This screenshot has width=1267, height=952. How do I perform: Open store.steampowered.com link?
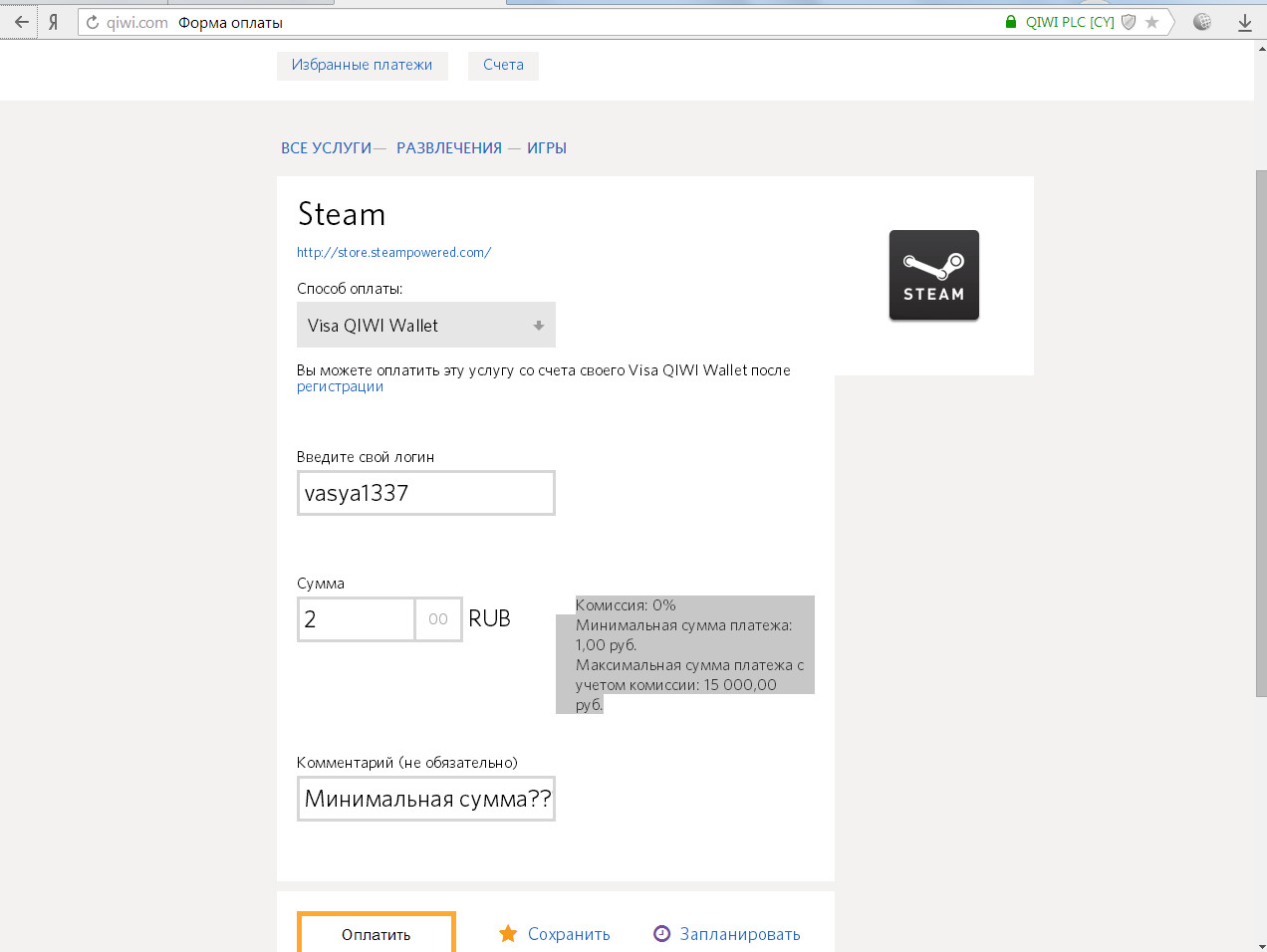(393, 253)
